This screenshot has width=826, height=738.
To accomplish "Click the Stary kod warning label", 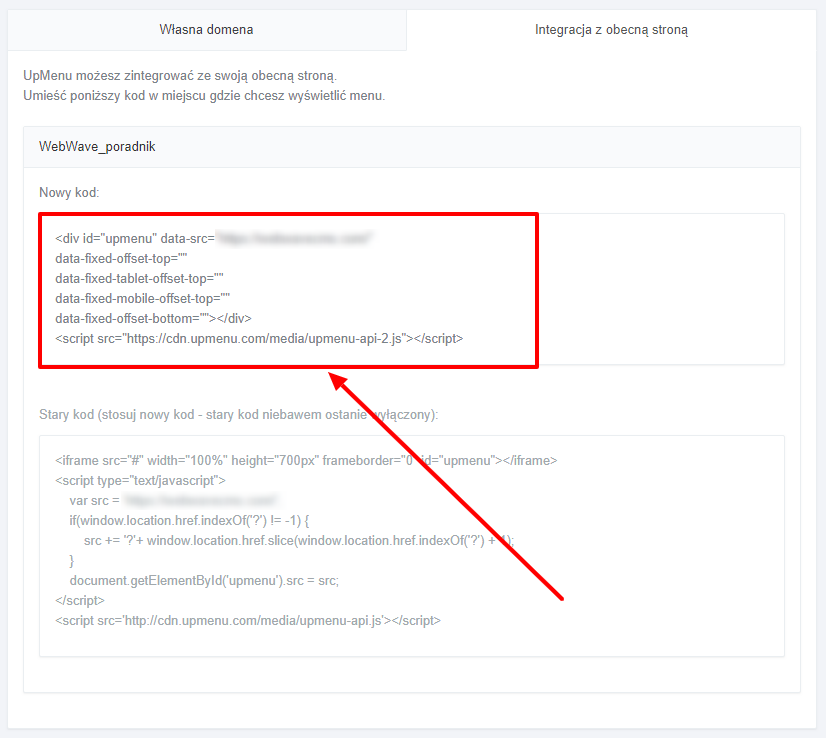I will click(x=238, y=414).
